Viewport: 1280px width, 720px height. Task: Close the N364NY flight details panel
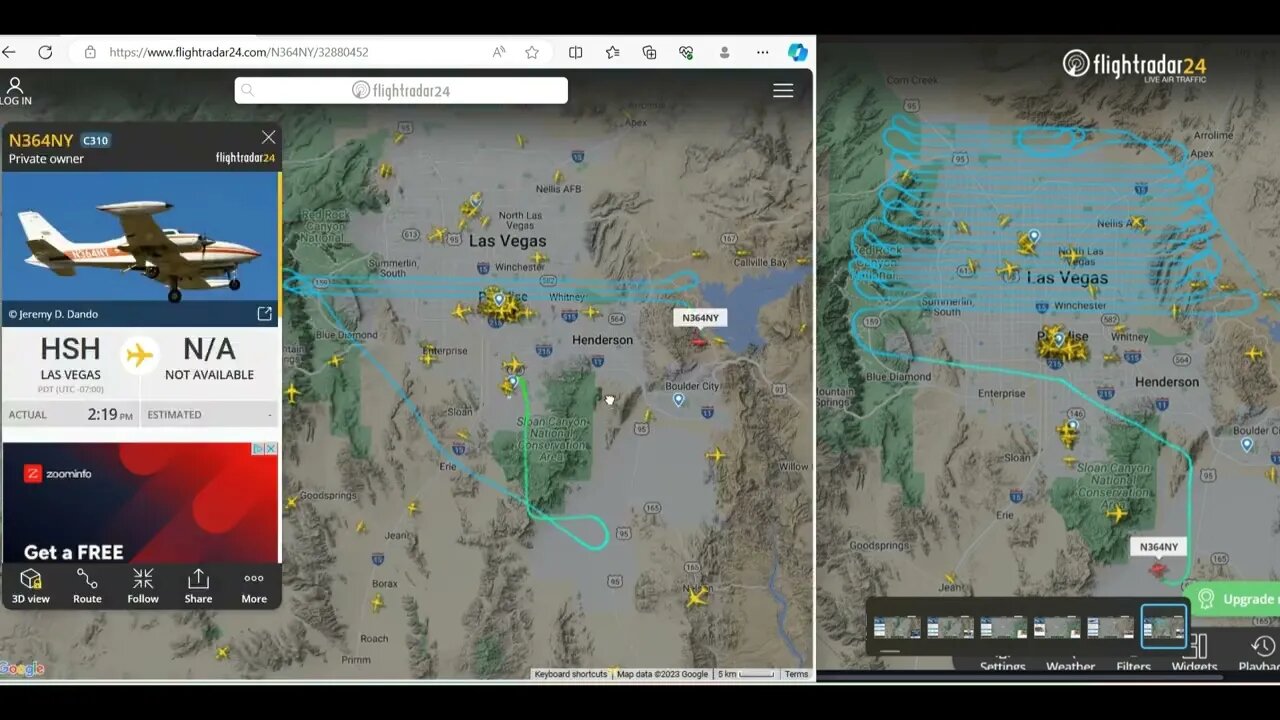268,137
